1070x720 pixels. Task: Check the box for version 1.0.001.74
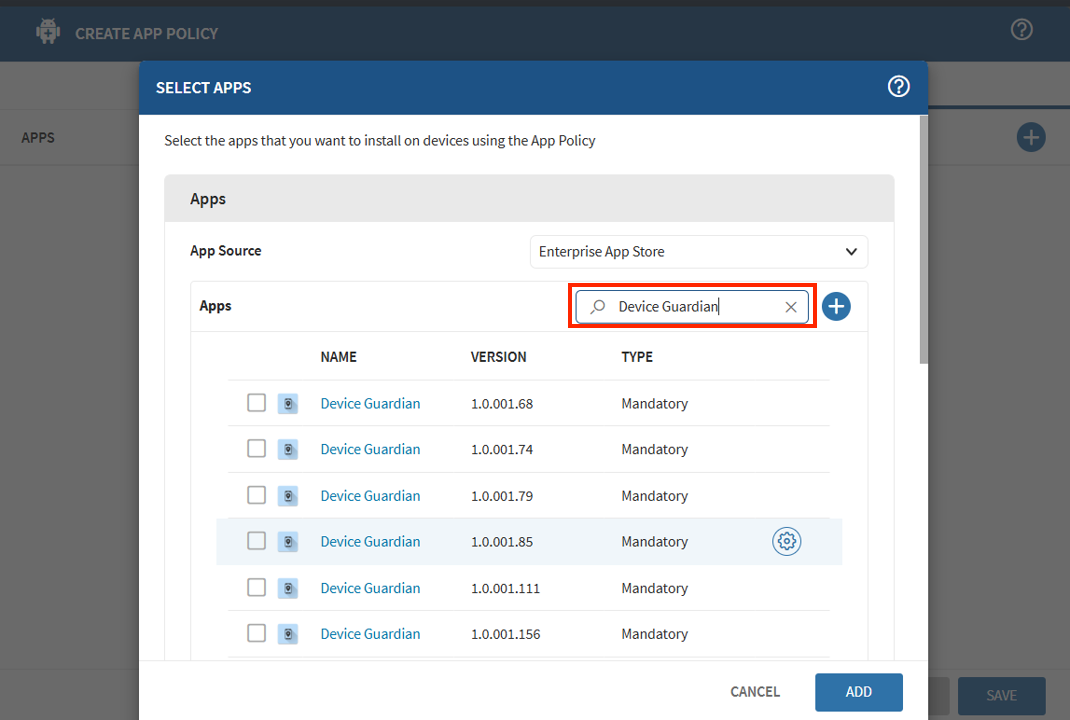coord(257,448)
